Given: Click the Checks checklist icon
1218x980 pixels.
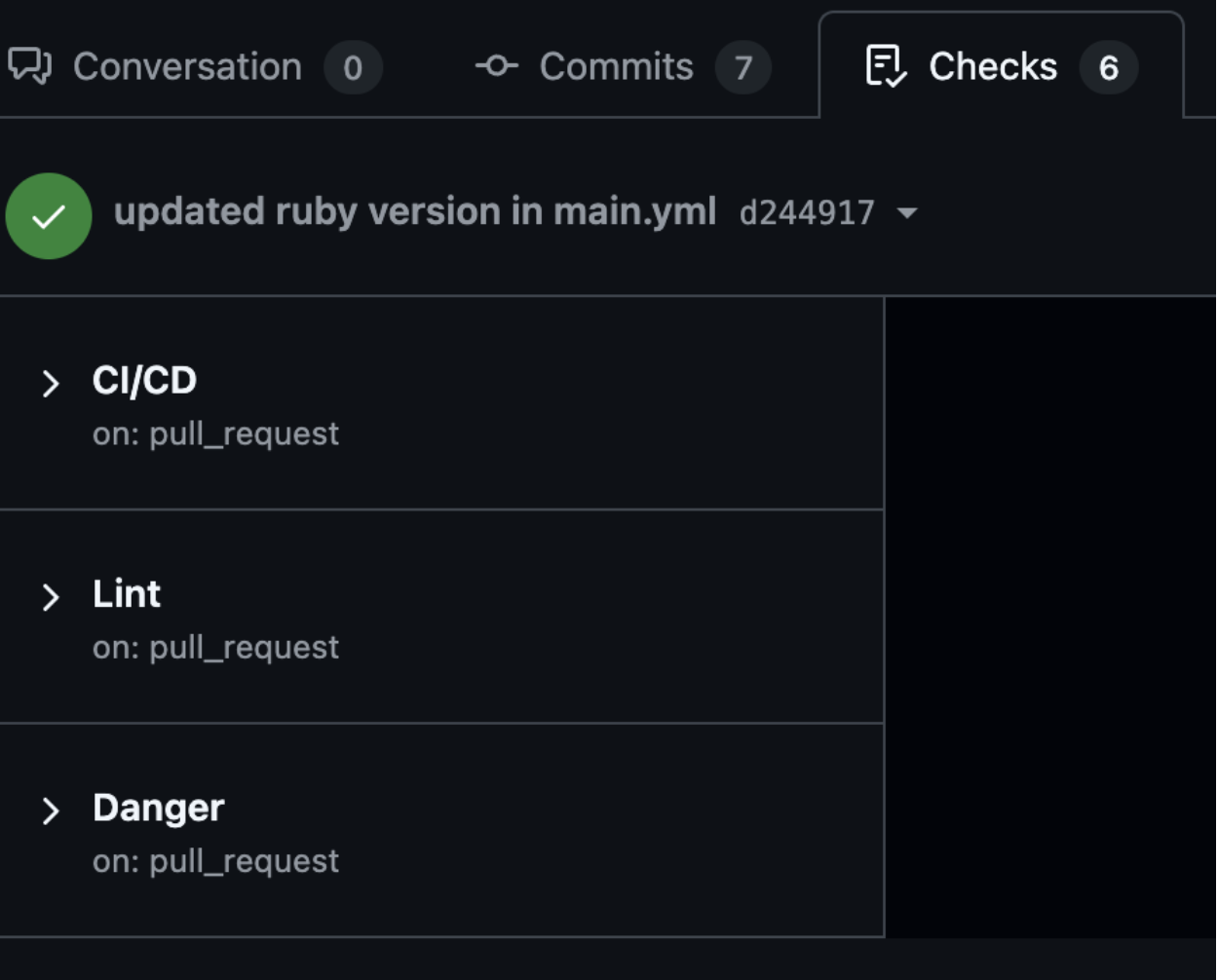Looking at the screenshot, I should tap(886, 66).
